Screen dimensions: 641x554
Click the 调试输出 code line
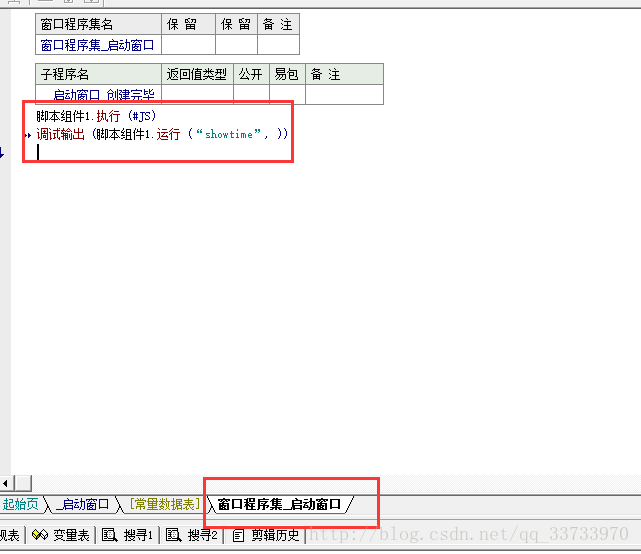(162, 134)
